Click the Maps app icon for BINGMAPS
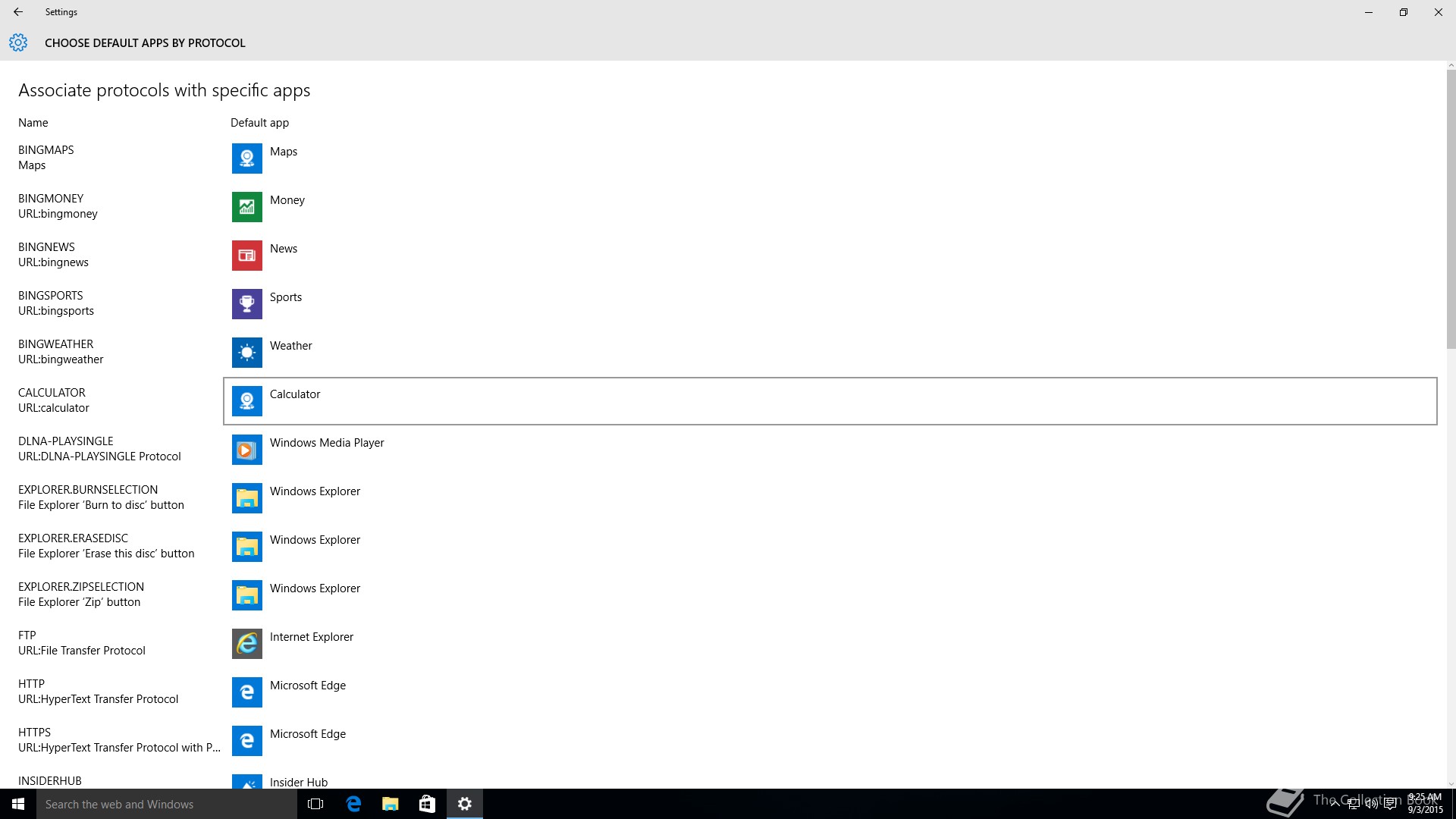This screenshot has height=819, width=1456. [x=246, y=158]
